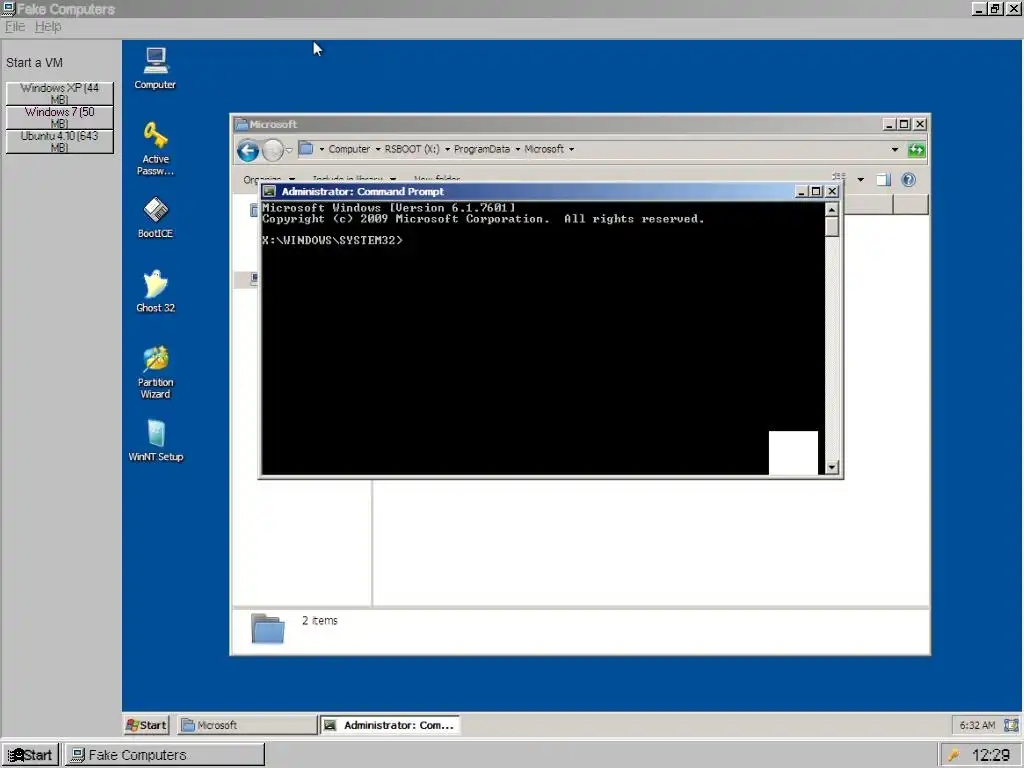Maximize the Command Prompt window

tap(816, 191)
